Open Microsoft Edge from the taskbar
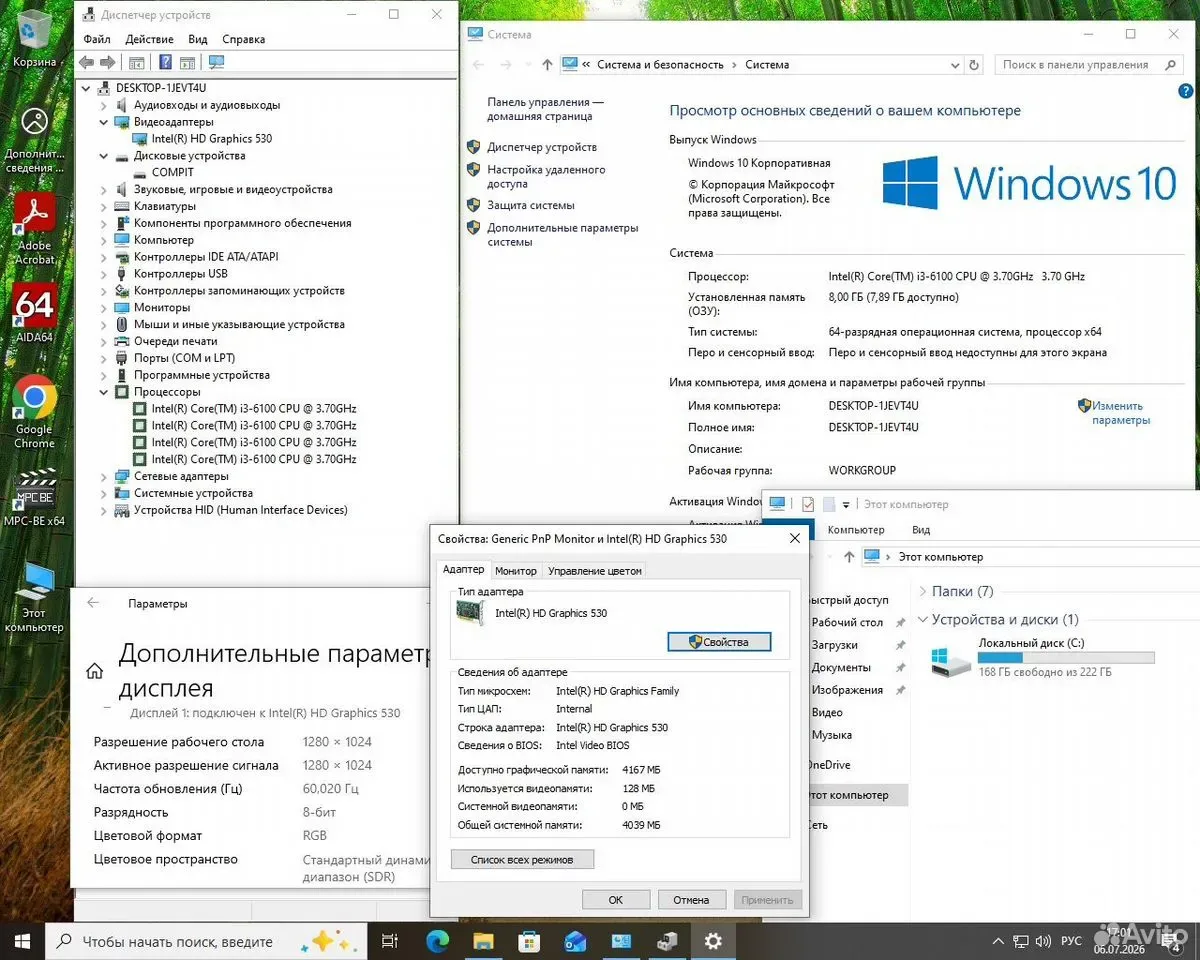Viewport: 1200px width, 960px height. click(438, 941)
